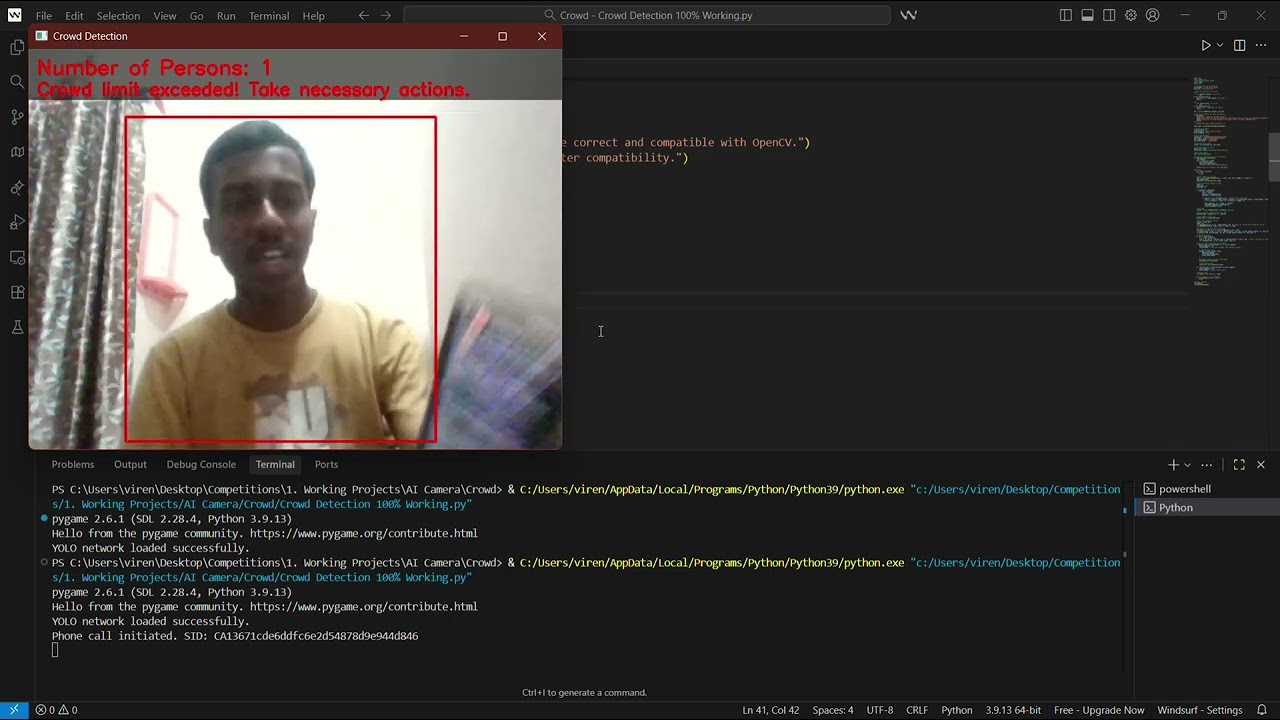Open terminal panel more actions ellipsis
The width and height of the screenshot is (1280, 720).
[x=1207, y=464]
